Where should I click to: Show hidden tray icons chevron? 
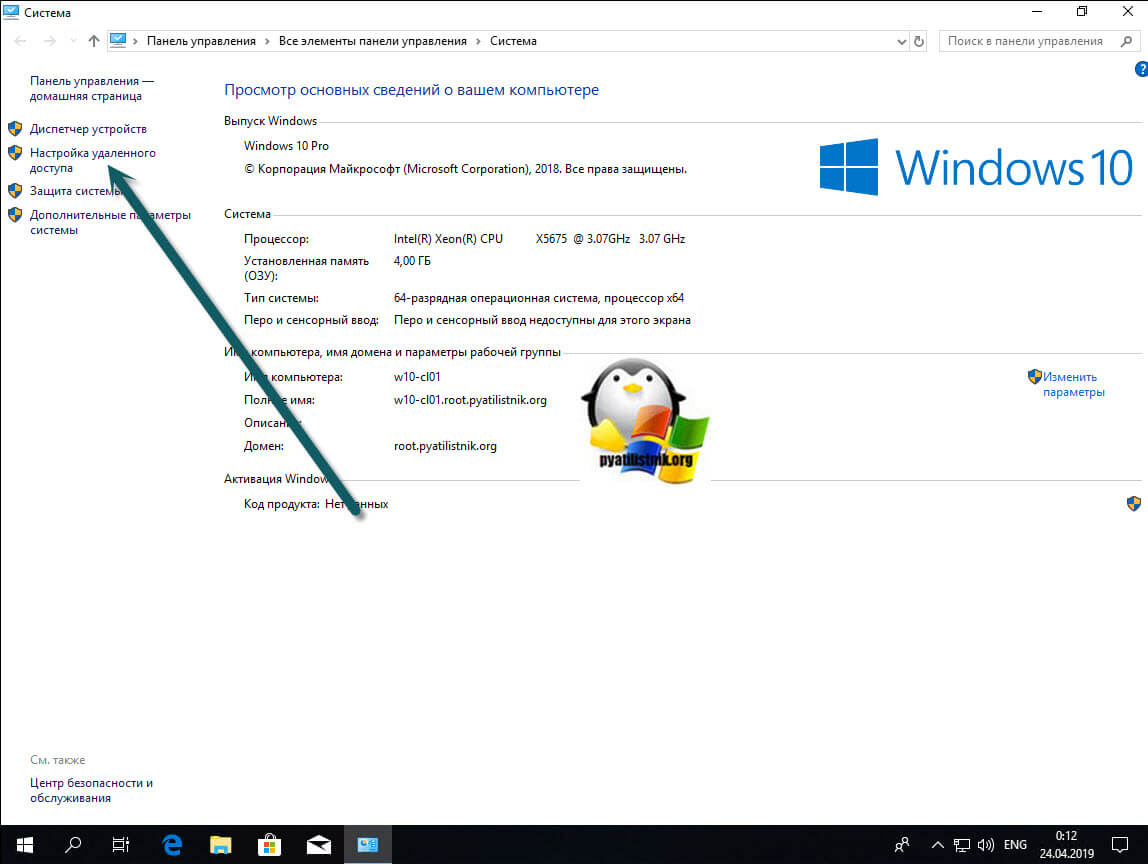coord(937,844)
